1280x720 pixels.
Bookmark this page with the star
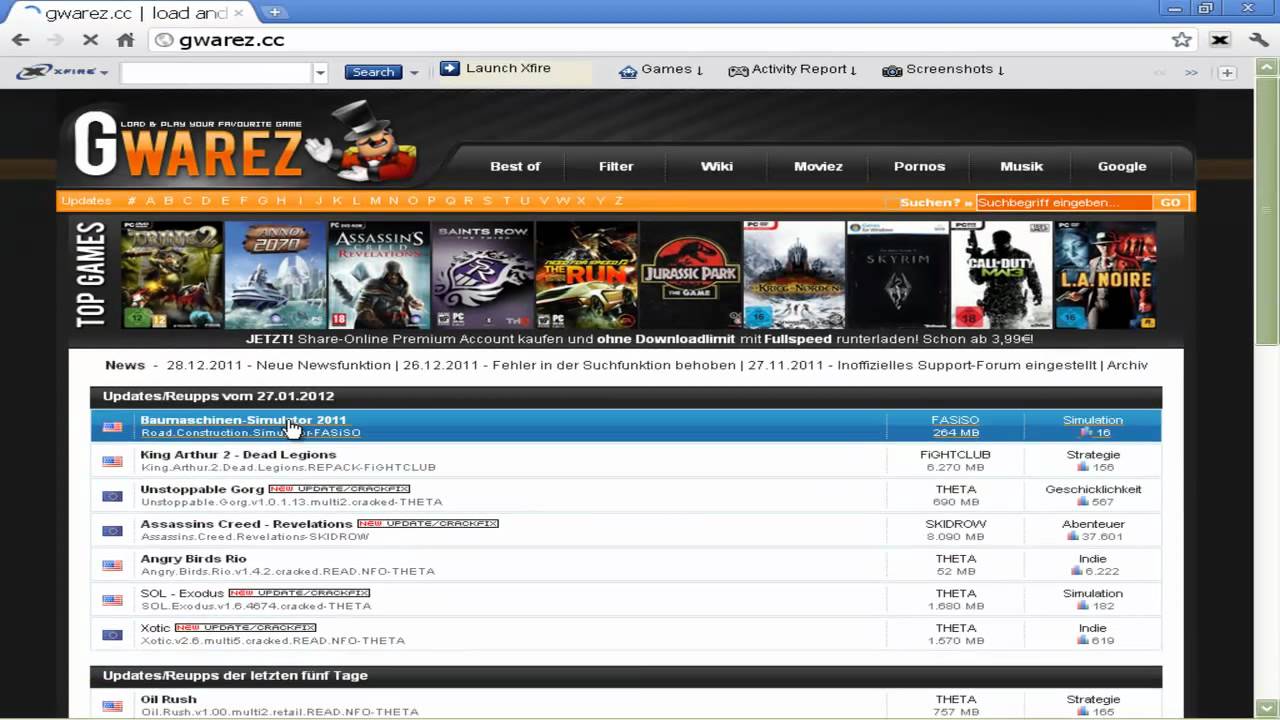pos(1182,40)
